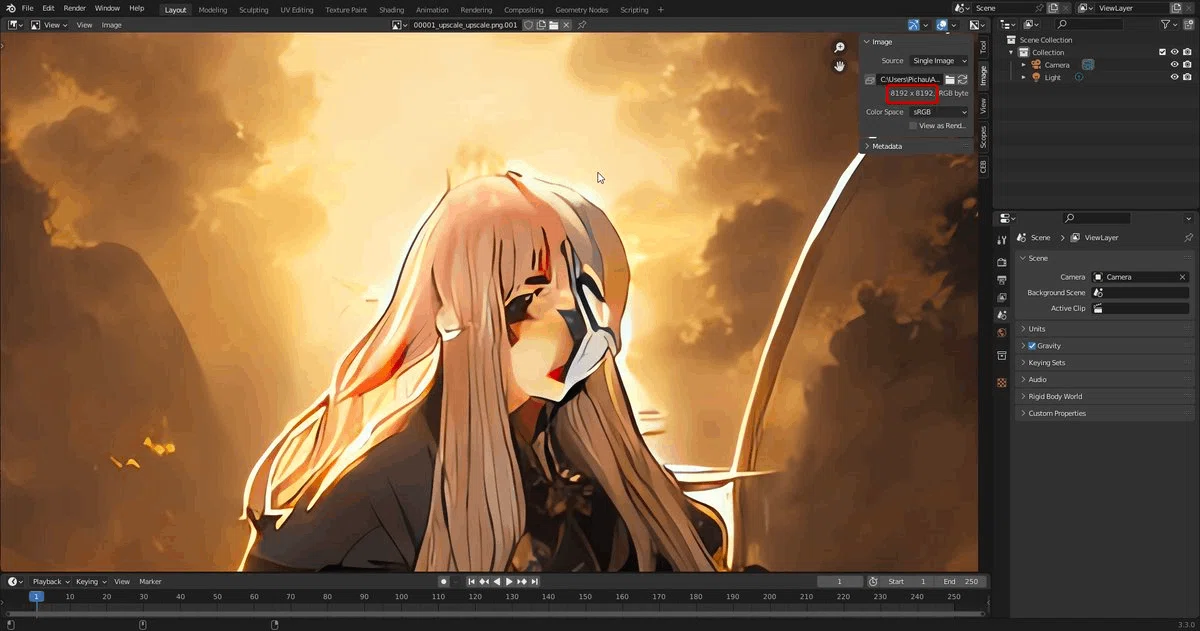This screenshot has width=1200, height=631.
Task: Click the pack image icon beside file path
Action: coord(870,79)
